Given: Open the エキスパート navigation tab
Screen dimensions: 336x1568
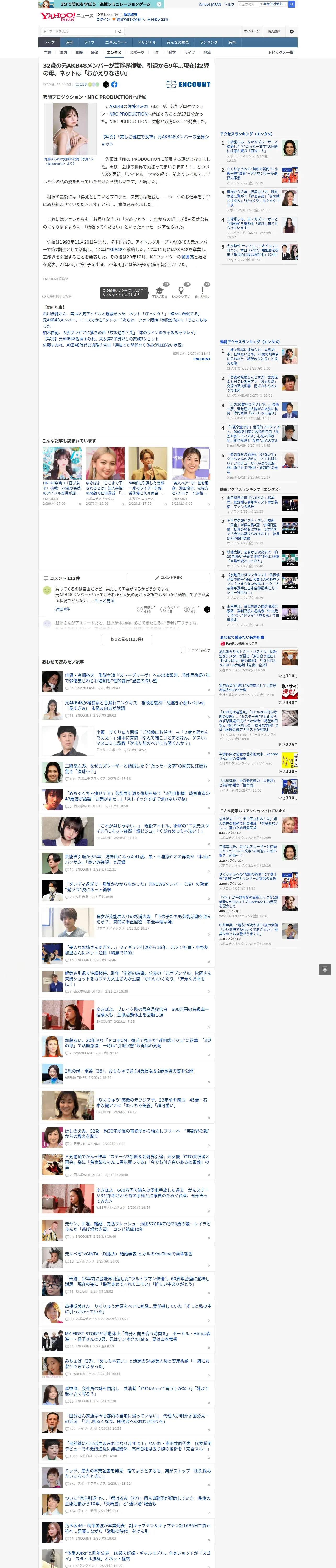Looking at the screenshot, I should (116, 43).
